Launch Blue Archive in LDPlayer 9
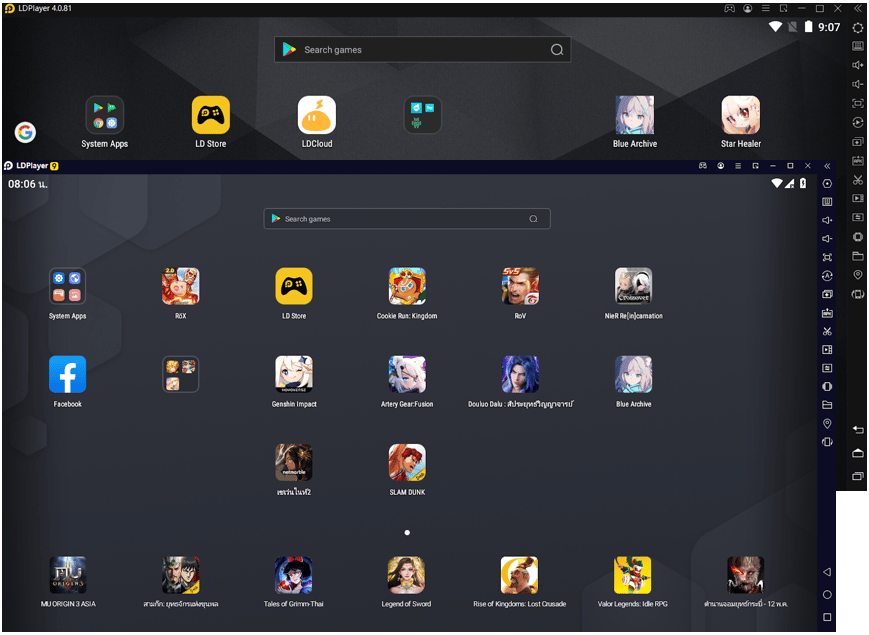869x635 pixels. (633, 374)
